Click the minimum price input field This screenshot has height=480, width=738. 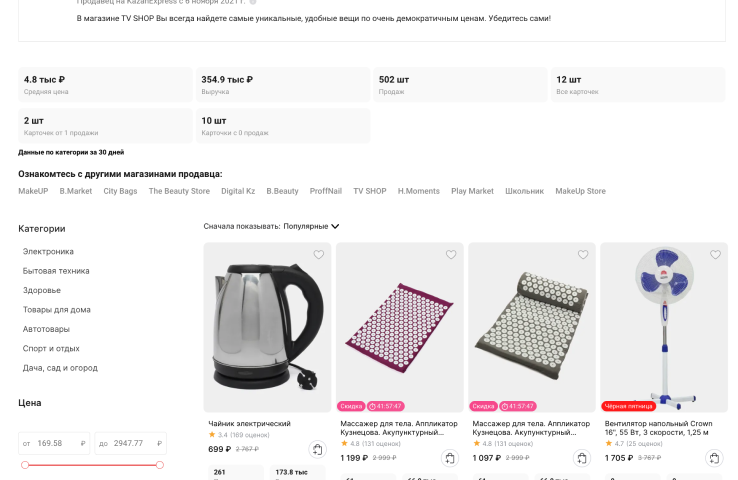pyautogui.click(x=54, y=443)
